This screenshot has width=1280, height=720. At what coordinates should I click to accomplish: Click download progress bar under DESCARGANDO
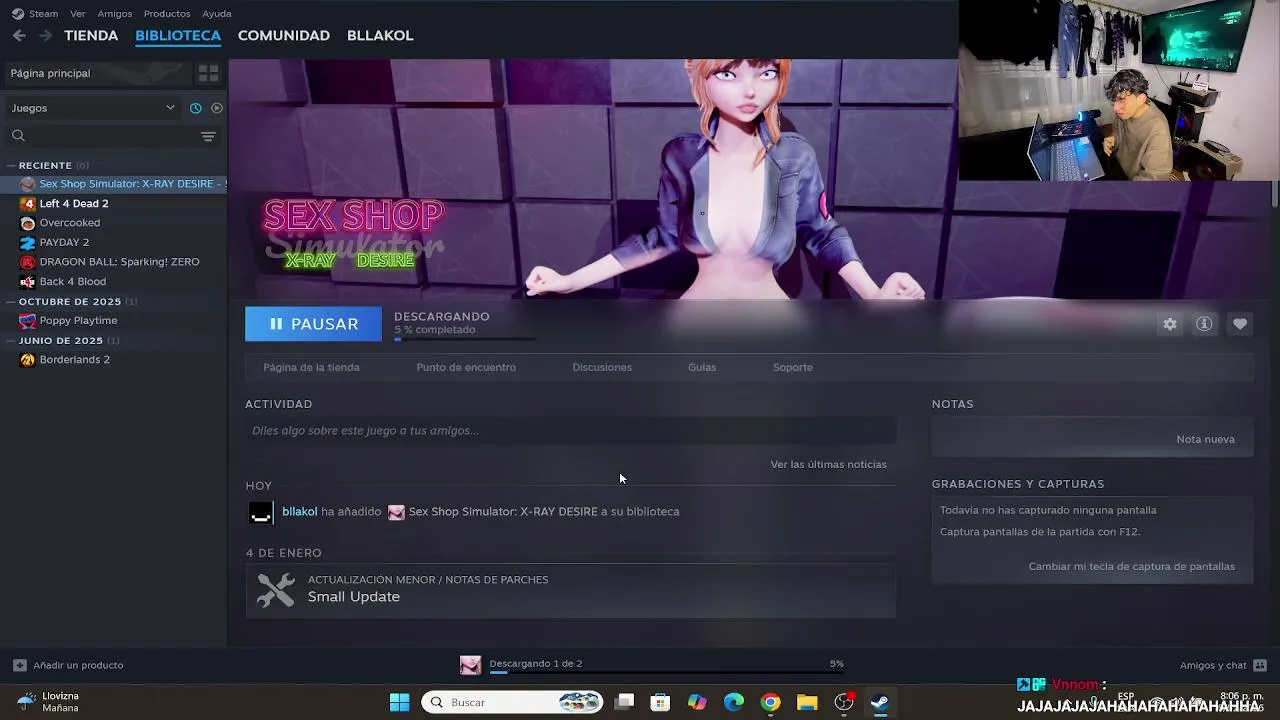(465, 340)
